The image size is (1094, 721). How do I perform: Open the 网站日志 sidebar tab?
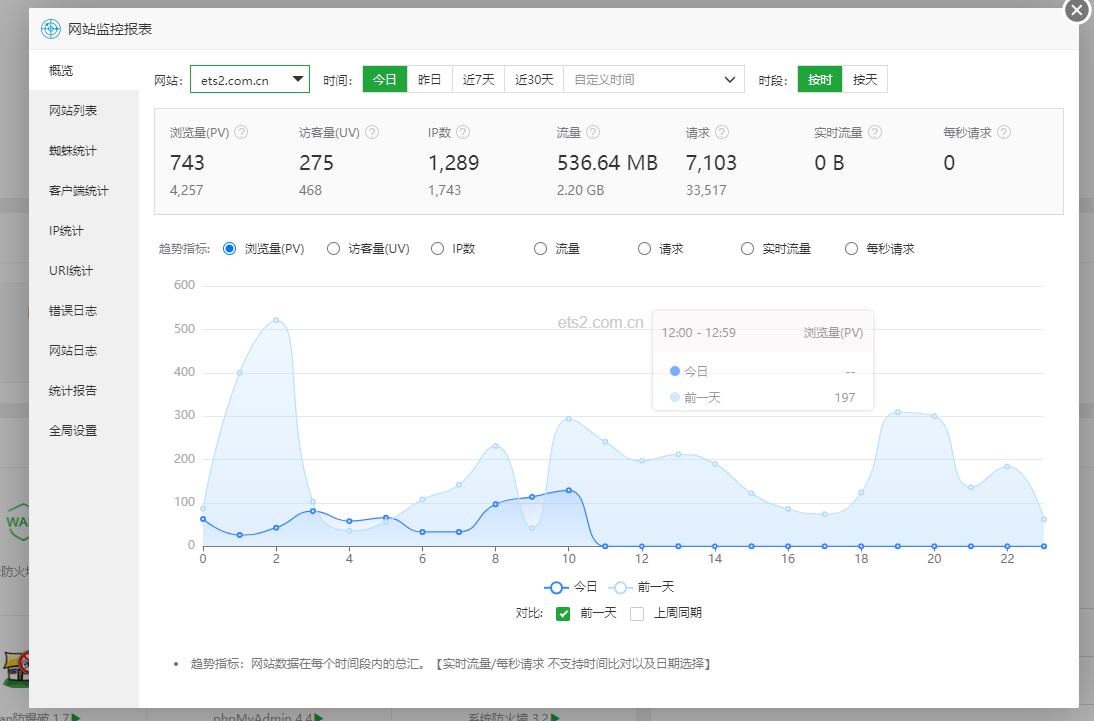(84, 350)
